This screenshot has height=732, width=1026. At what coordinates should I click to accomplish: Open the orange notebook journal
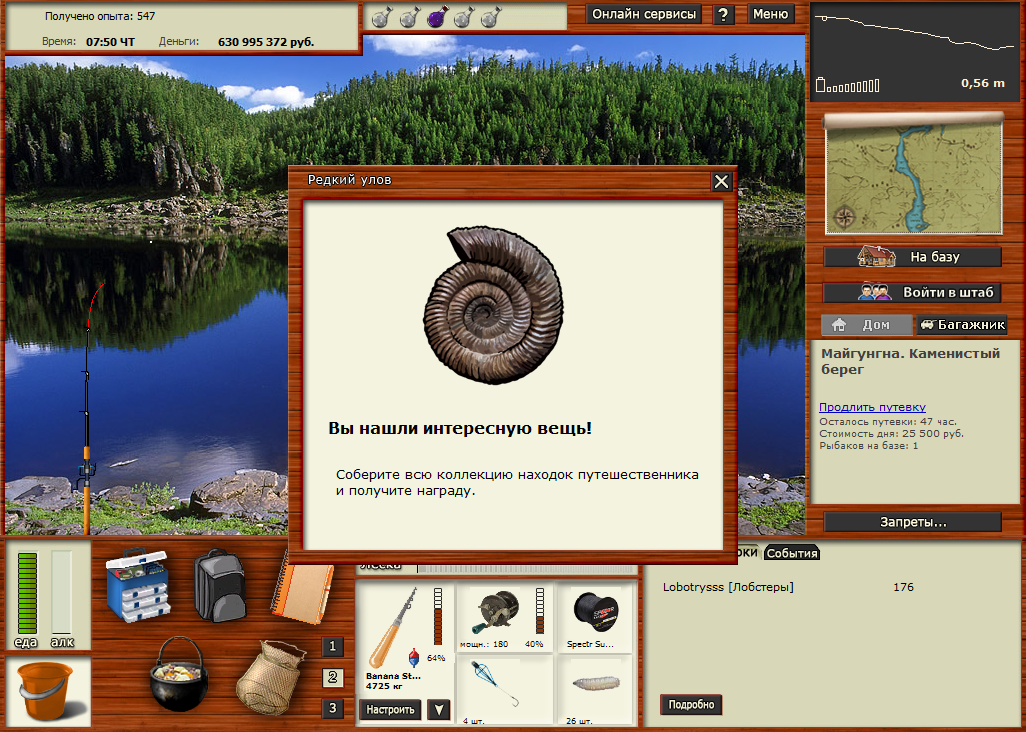point(302,589)
